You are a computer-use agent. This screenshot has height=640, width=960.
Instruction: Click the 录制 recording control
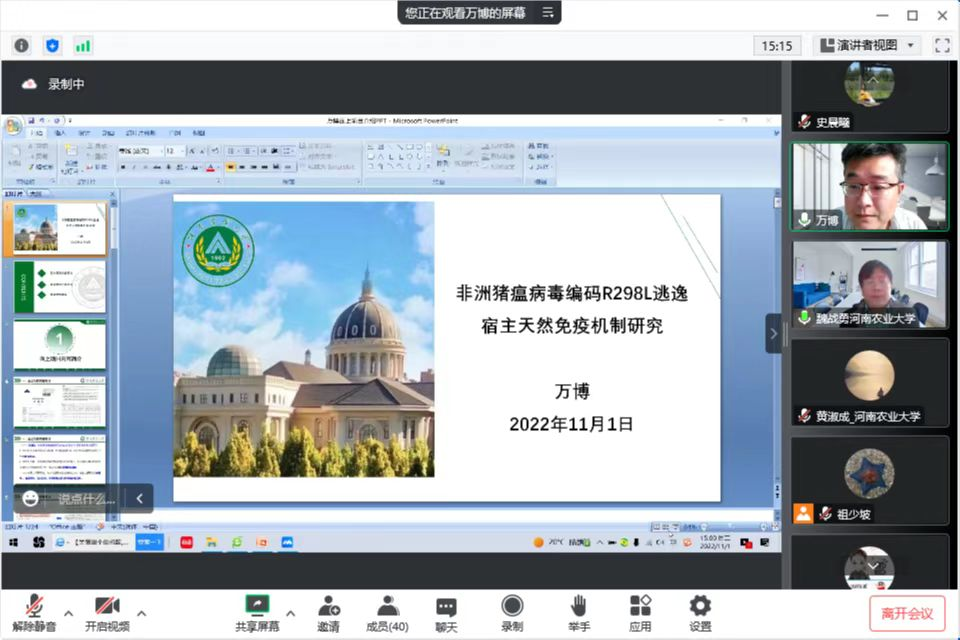[511, 611]
